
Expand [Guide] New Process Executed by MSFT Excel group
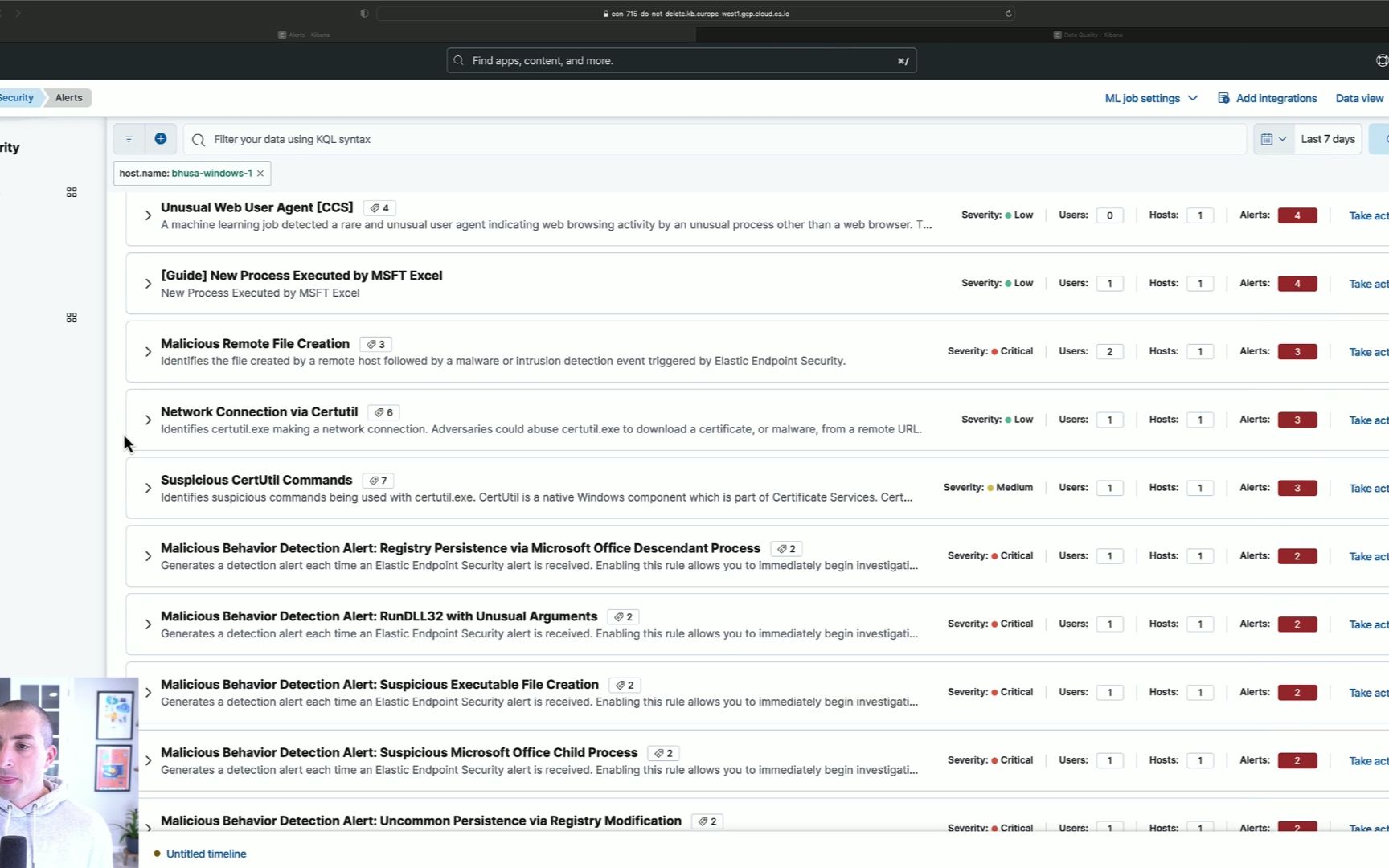[148, 284]
